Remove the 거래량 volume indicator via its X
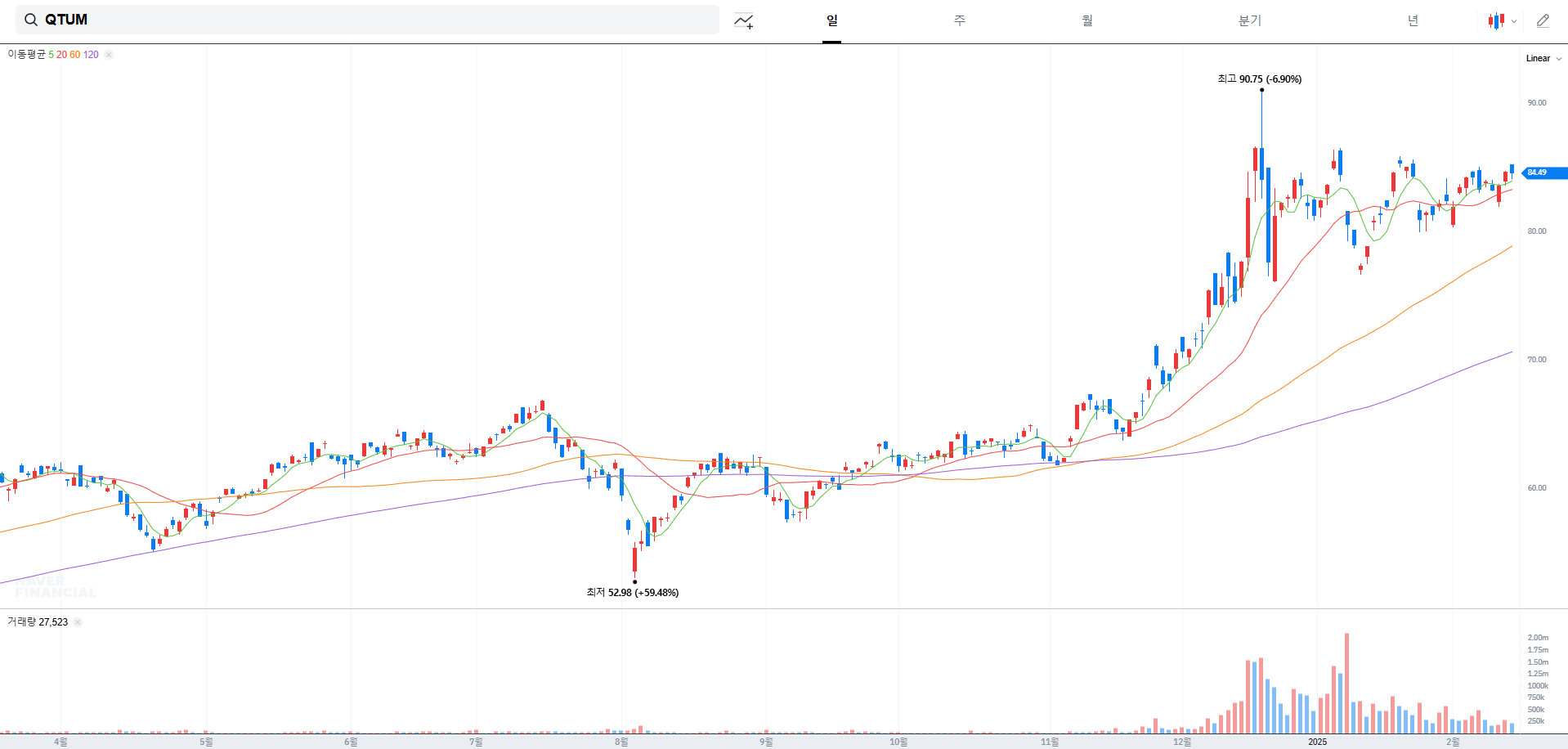 click(x=78, y=622)
